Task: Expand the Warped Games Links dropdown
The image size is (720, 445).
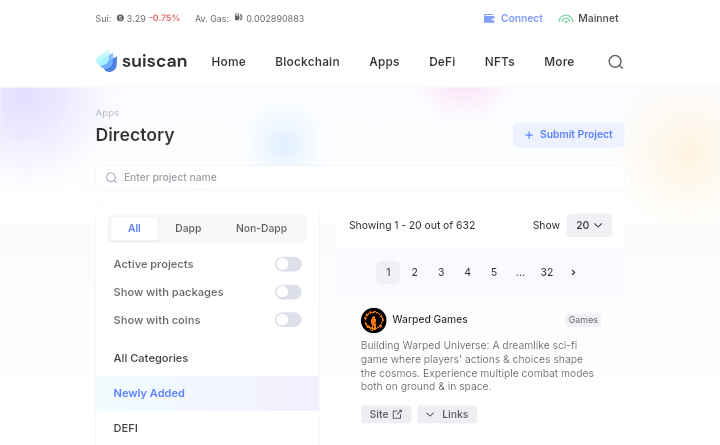Action: 447,414
